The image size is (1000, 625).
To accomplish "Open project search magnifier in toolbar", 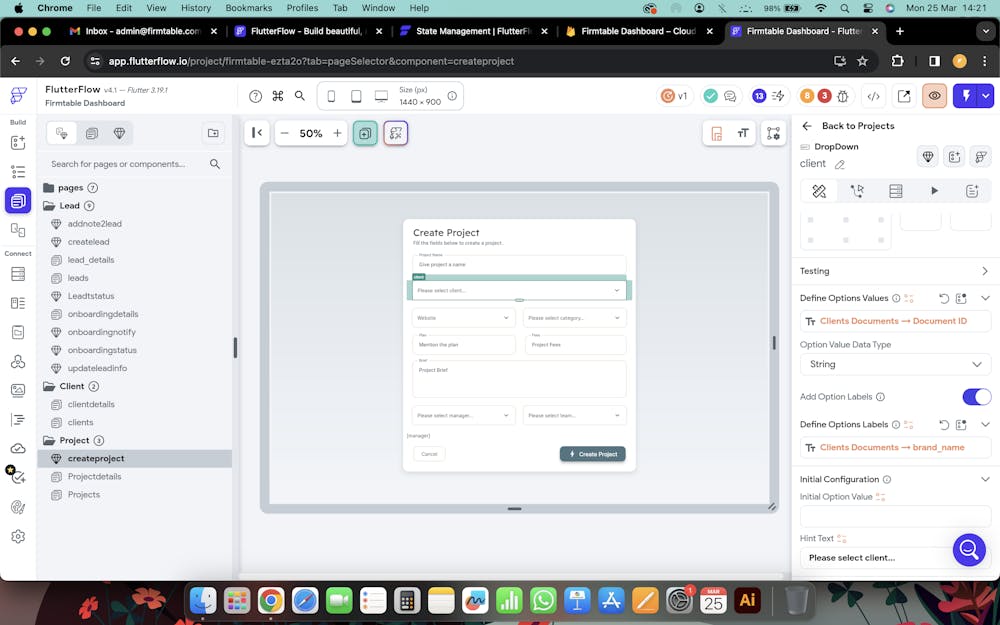I will click(x=300, y=96).
